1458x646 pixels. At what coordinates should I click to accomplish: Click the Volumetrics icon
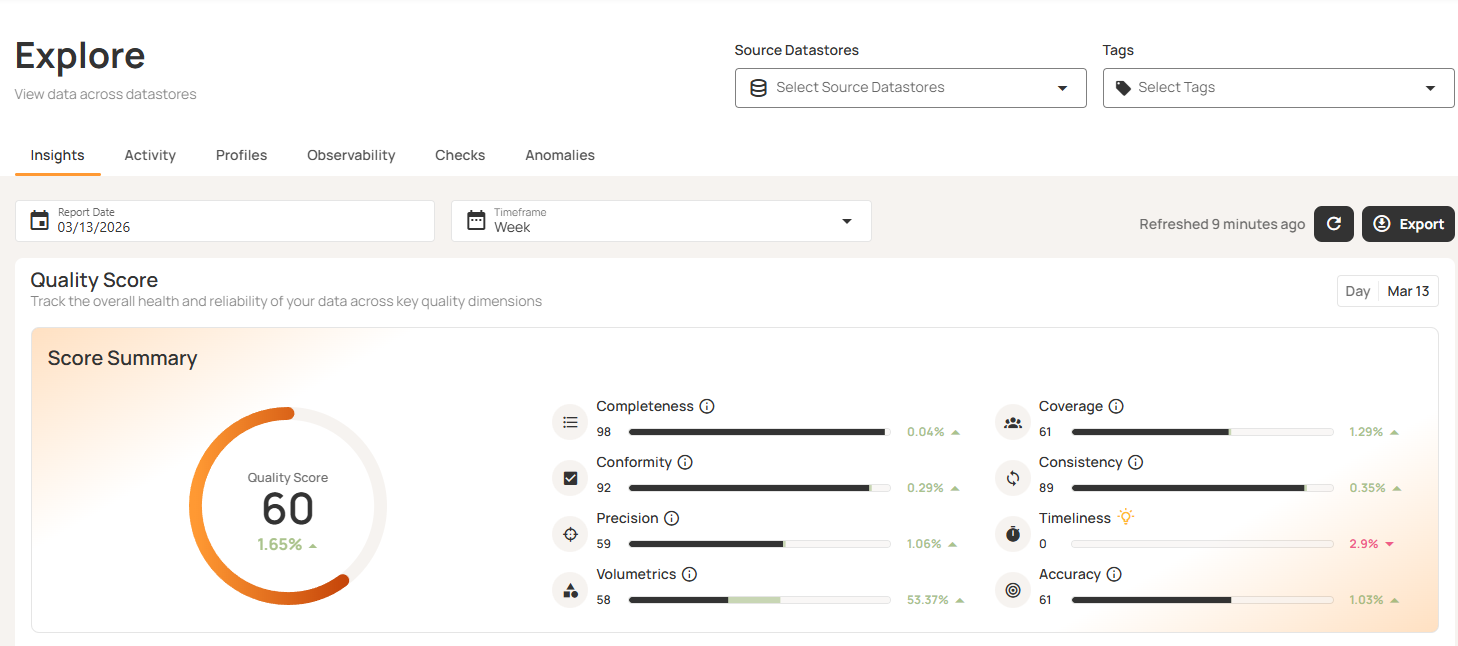pos(570,590)
